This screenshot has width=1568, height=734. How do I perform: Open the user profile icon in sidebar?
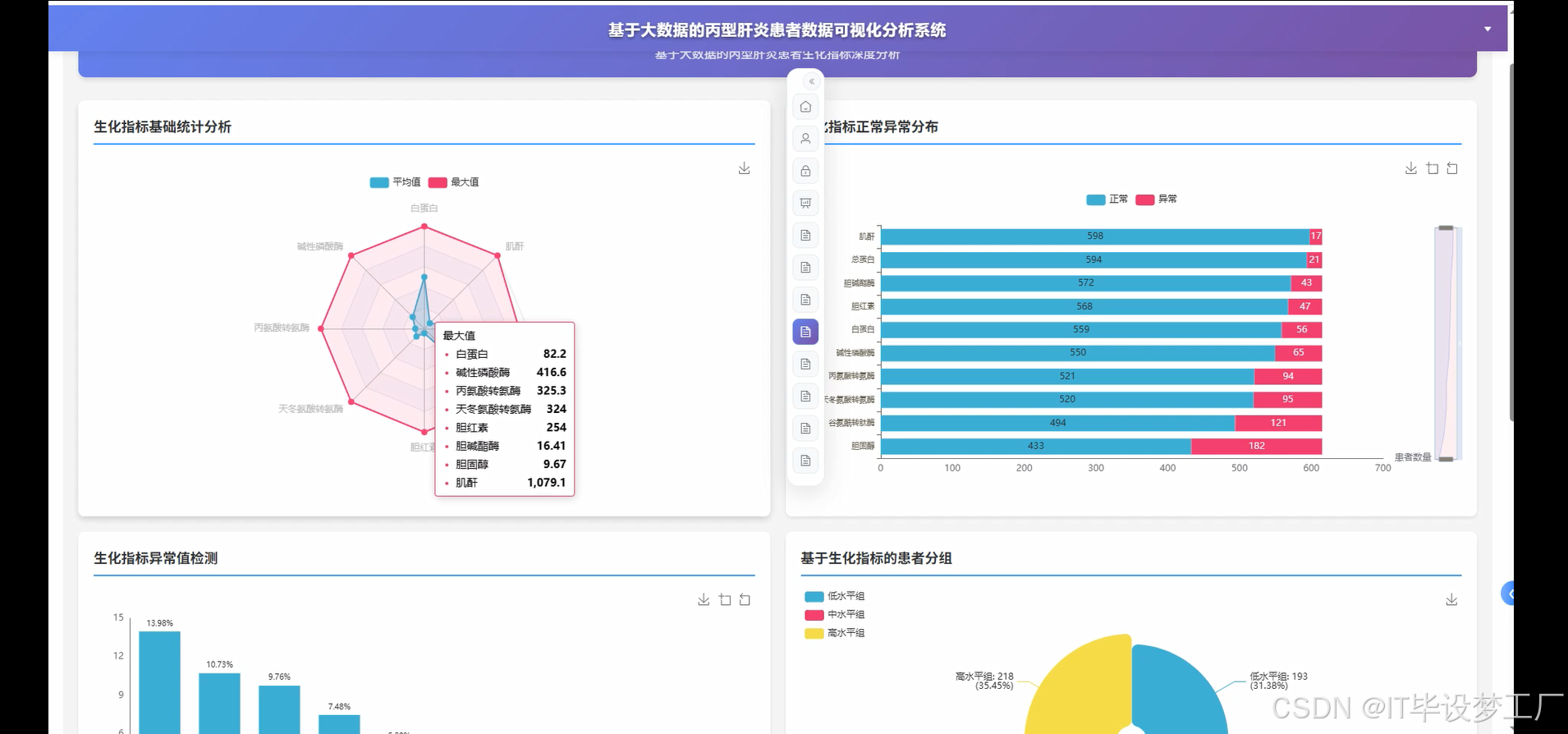(x=805, y=139)
